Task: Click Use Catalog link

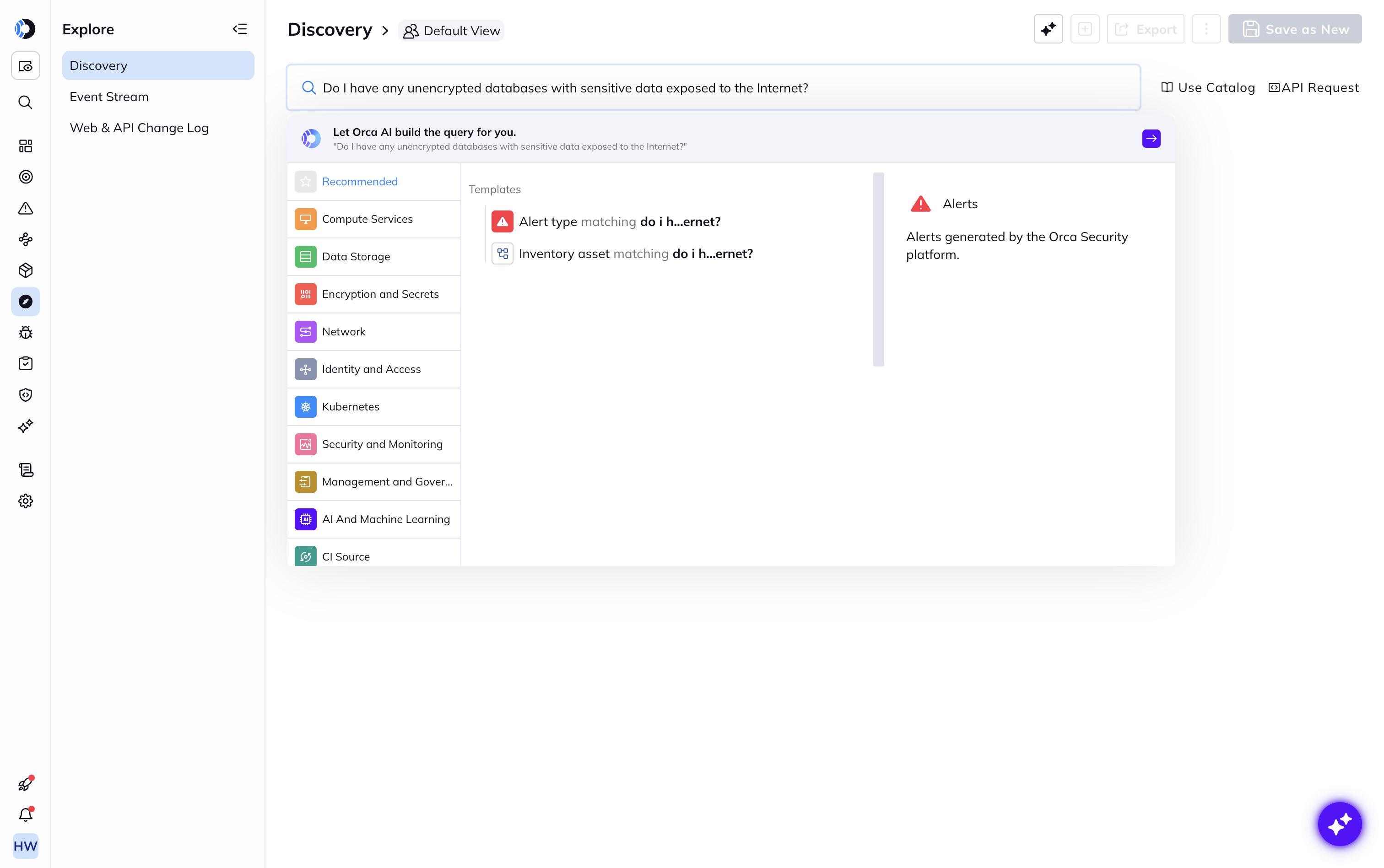Action: (1208, 87)
